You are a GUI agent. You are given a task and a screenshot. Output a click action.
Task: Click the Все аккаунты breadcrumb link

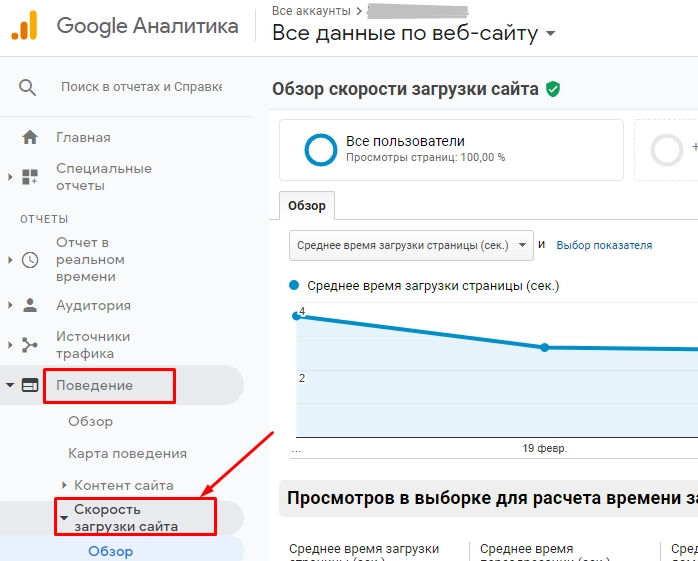point(311,11)
